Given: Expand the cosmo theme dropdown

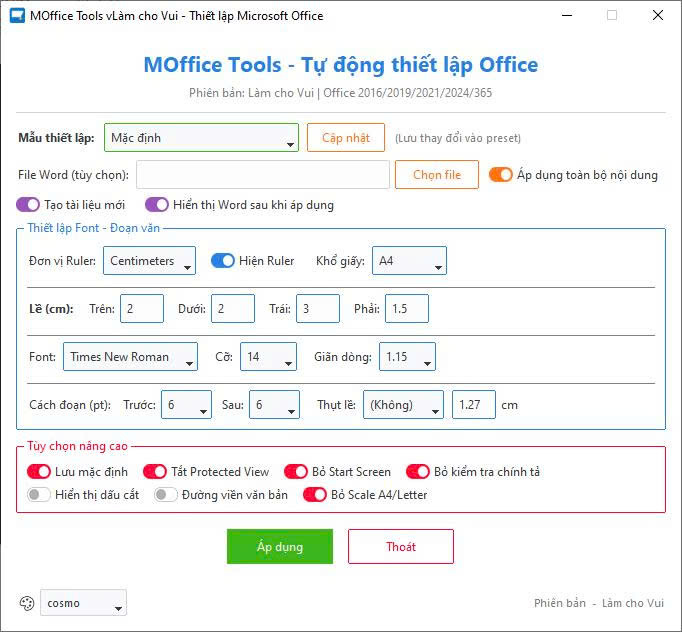Looking at the screenshot, I should (84, 603).
